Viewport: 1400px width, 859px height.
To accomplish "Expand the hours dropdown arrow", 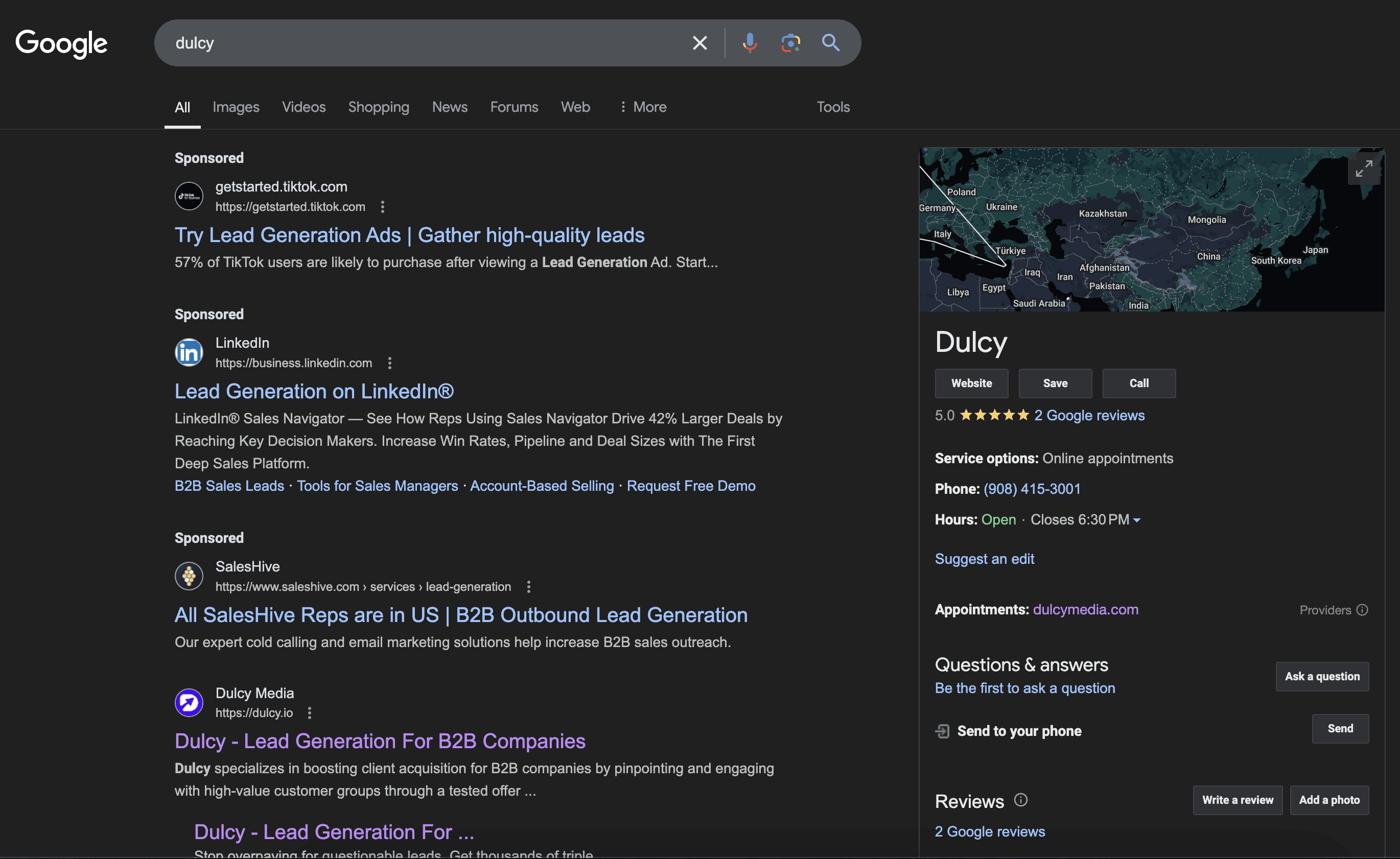I will 1137,520.
